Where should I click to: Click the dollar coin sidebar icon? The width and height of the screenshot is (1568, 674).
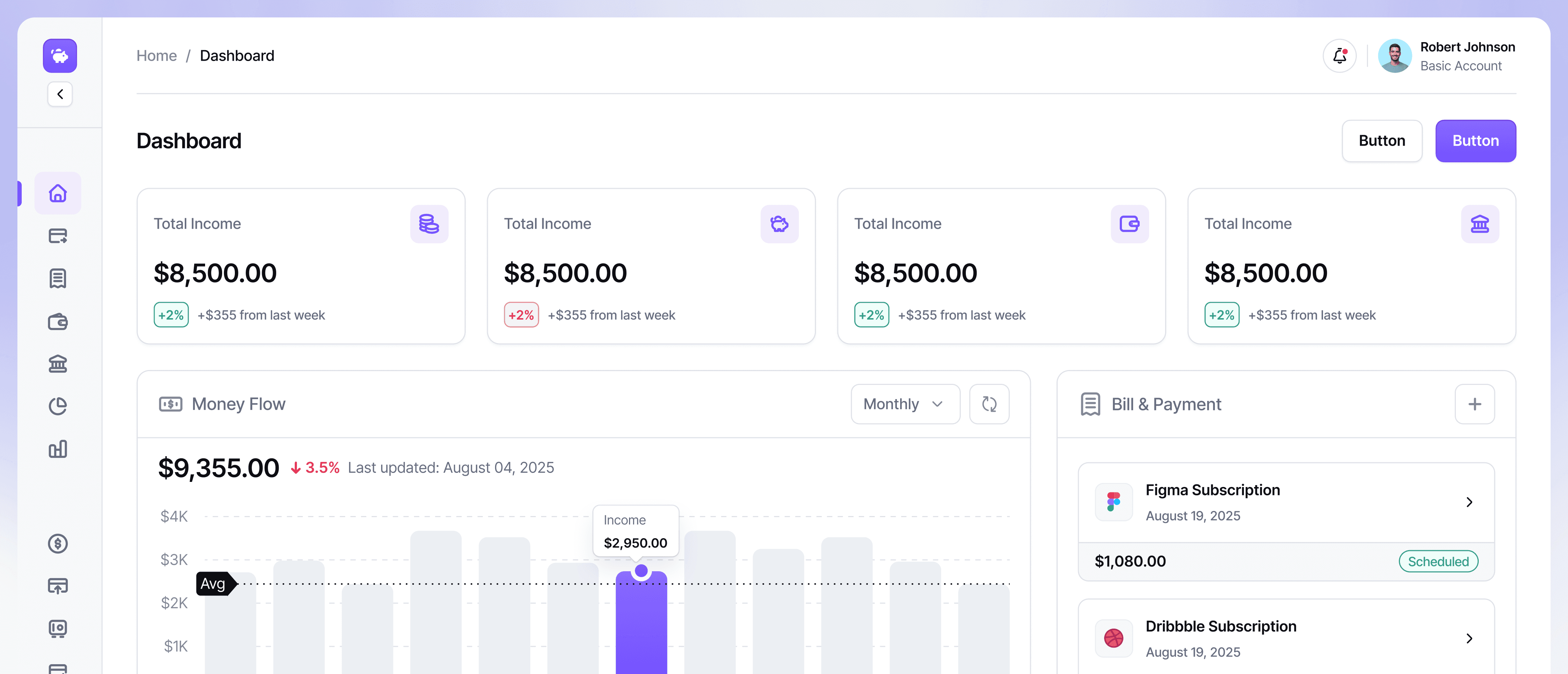pyautogui.click(x=58, y=543)
